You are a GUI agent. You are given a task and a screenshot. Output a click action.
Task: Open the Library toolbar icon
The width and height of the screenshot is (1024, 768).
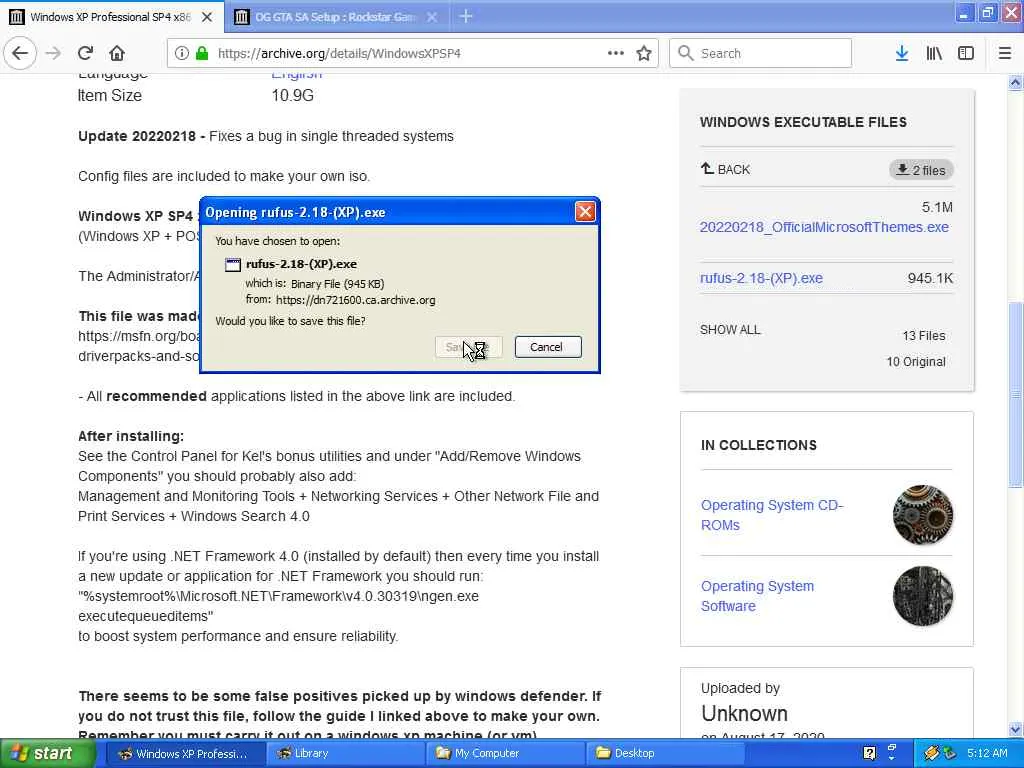pos(934,53)
